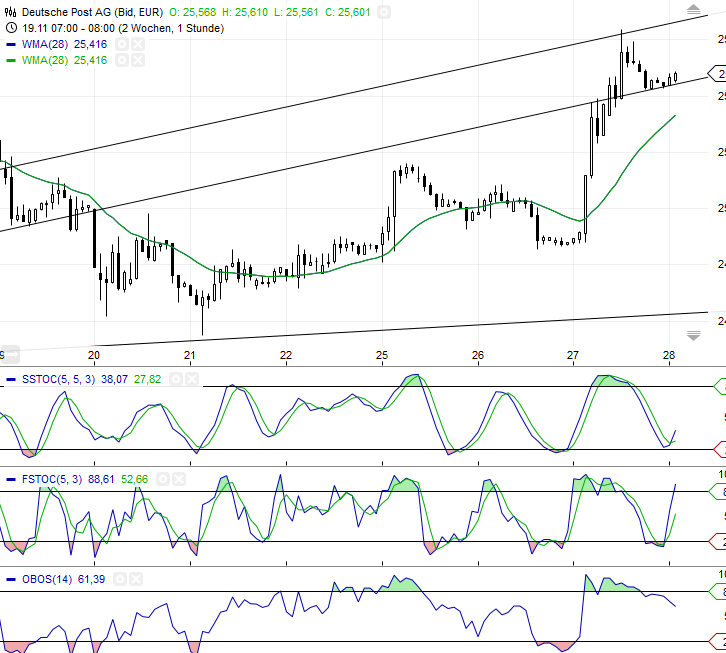Click the green upper level marker of OBOS

tap(718, 591)
